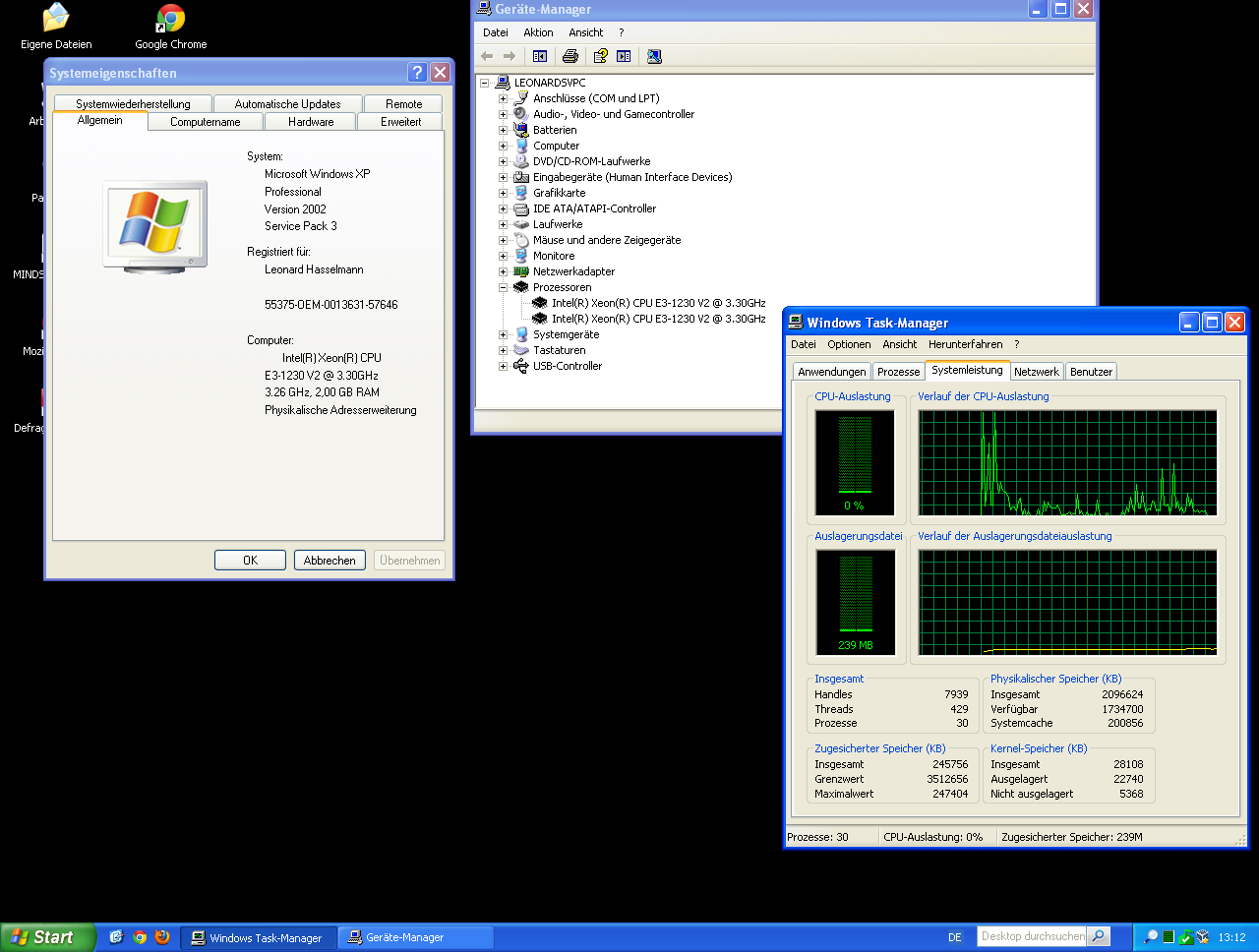Screen dimensions: 1259x952
Task: Collapse the Prozessoren node
Action: click(x=503, y=287)
